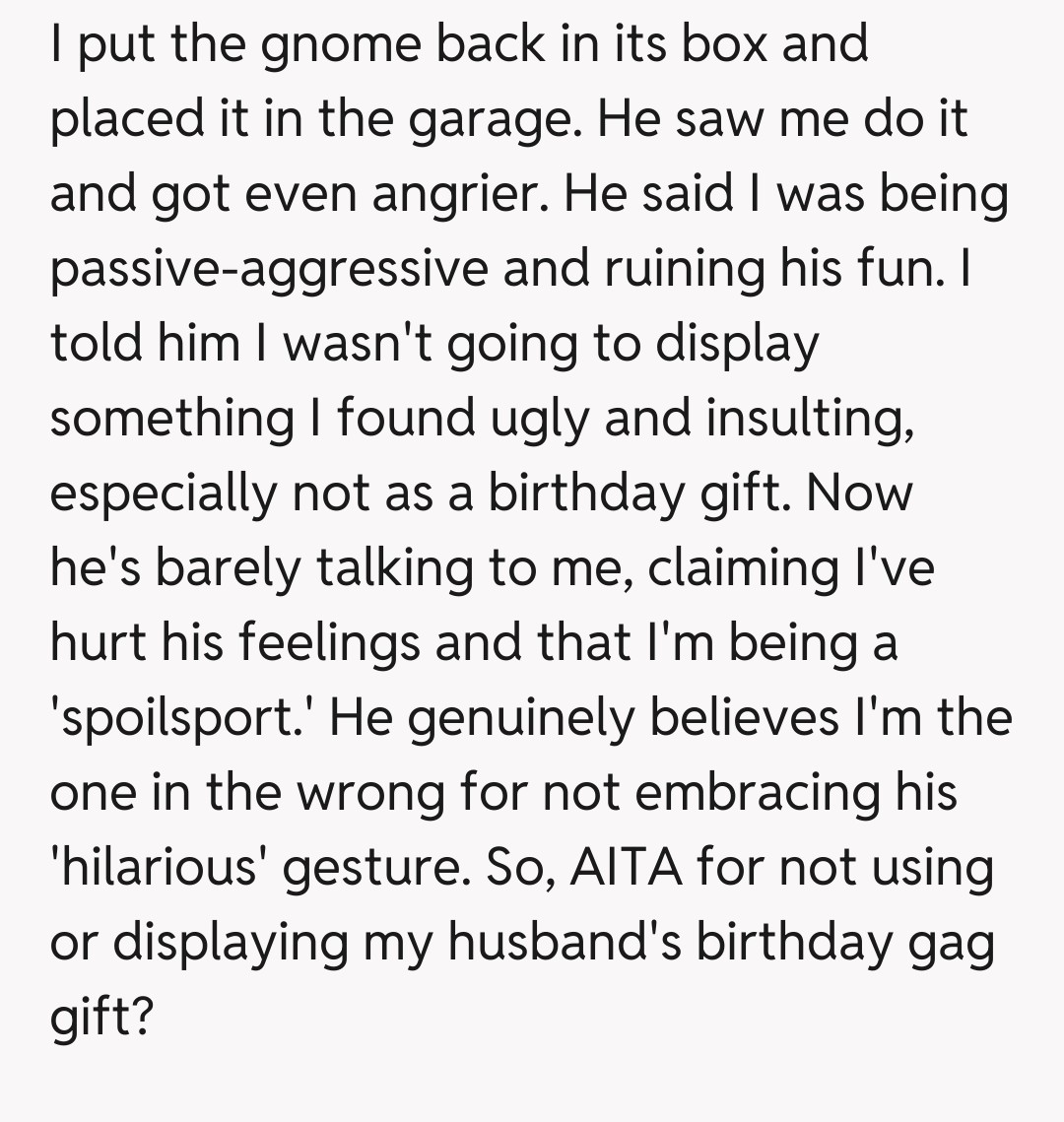1064x1122 pixels.
Task: Click the hyphenated word 'passive-aggressive'
Action: click(x=269, y=270)
